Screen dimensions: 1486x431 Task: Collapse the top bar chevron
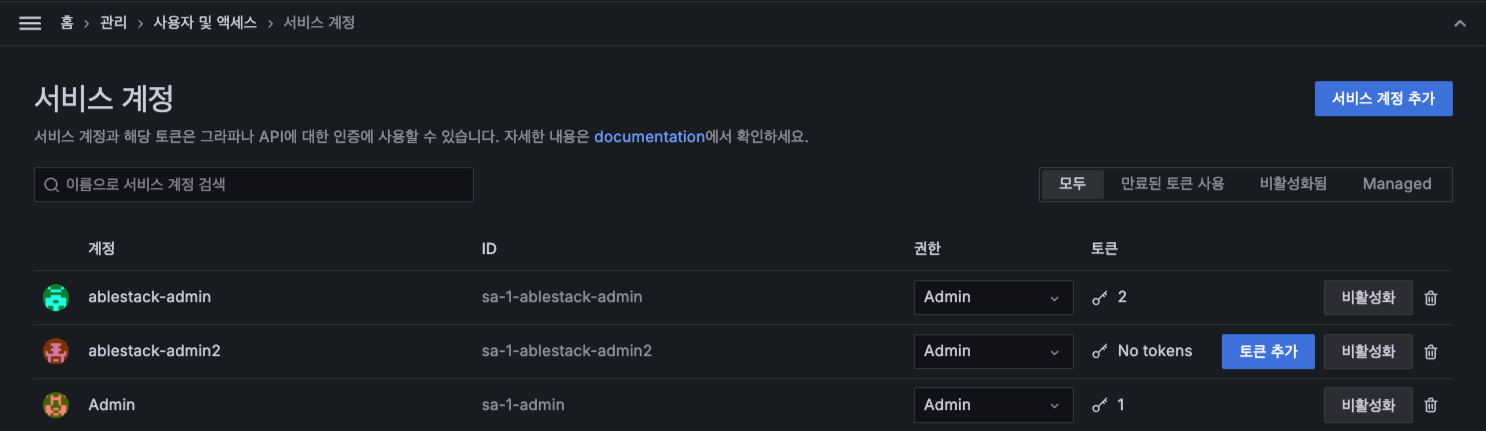(x=1460, y=23)
